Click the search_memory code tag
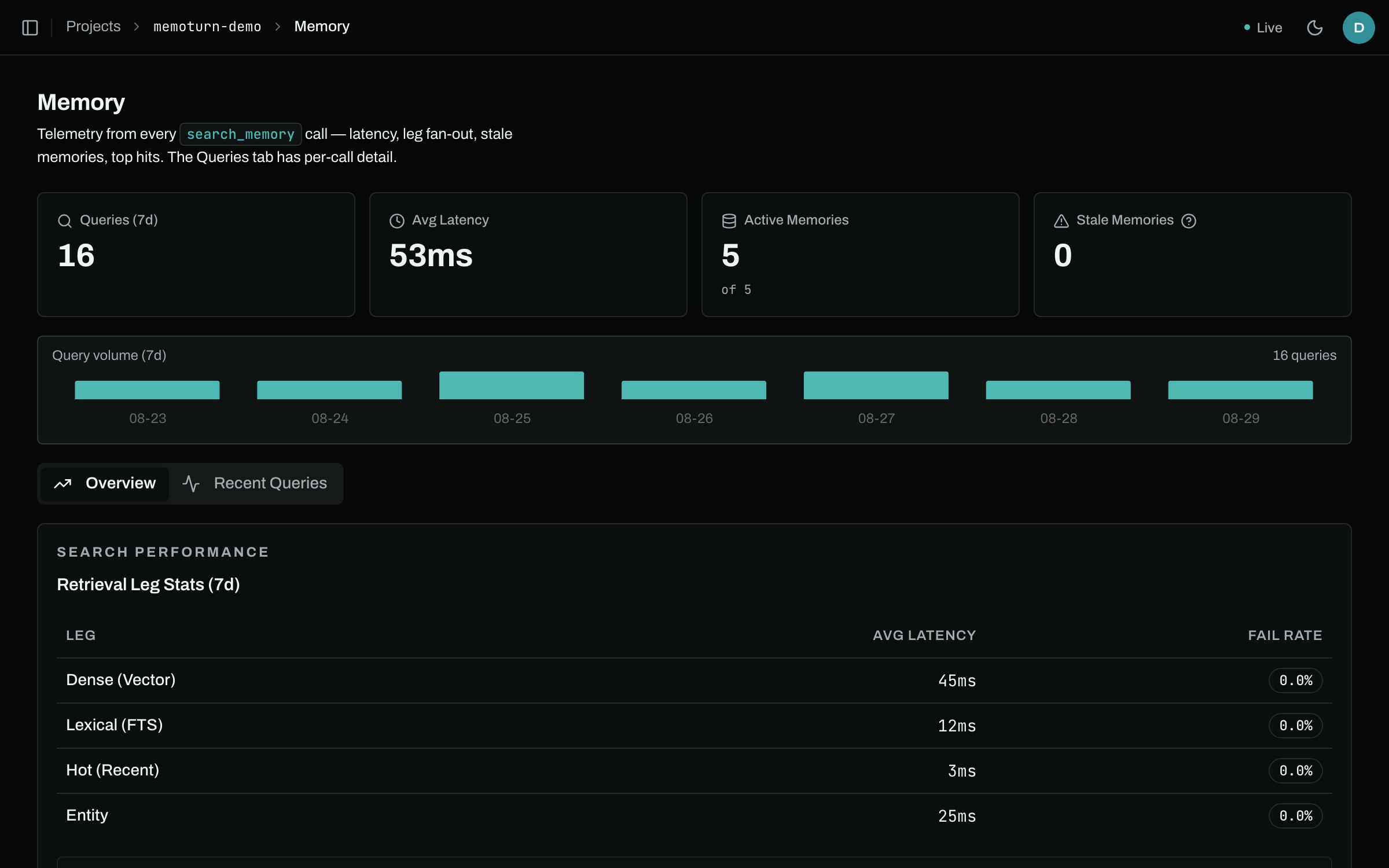 click(x=240, y=134)
